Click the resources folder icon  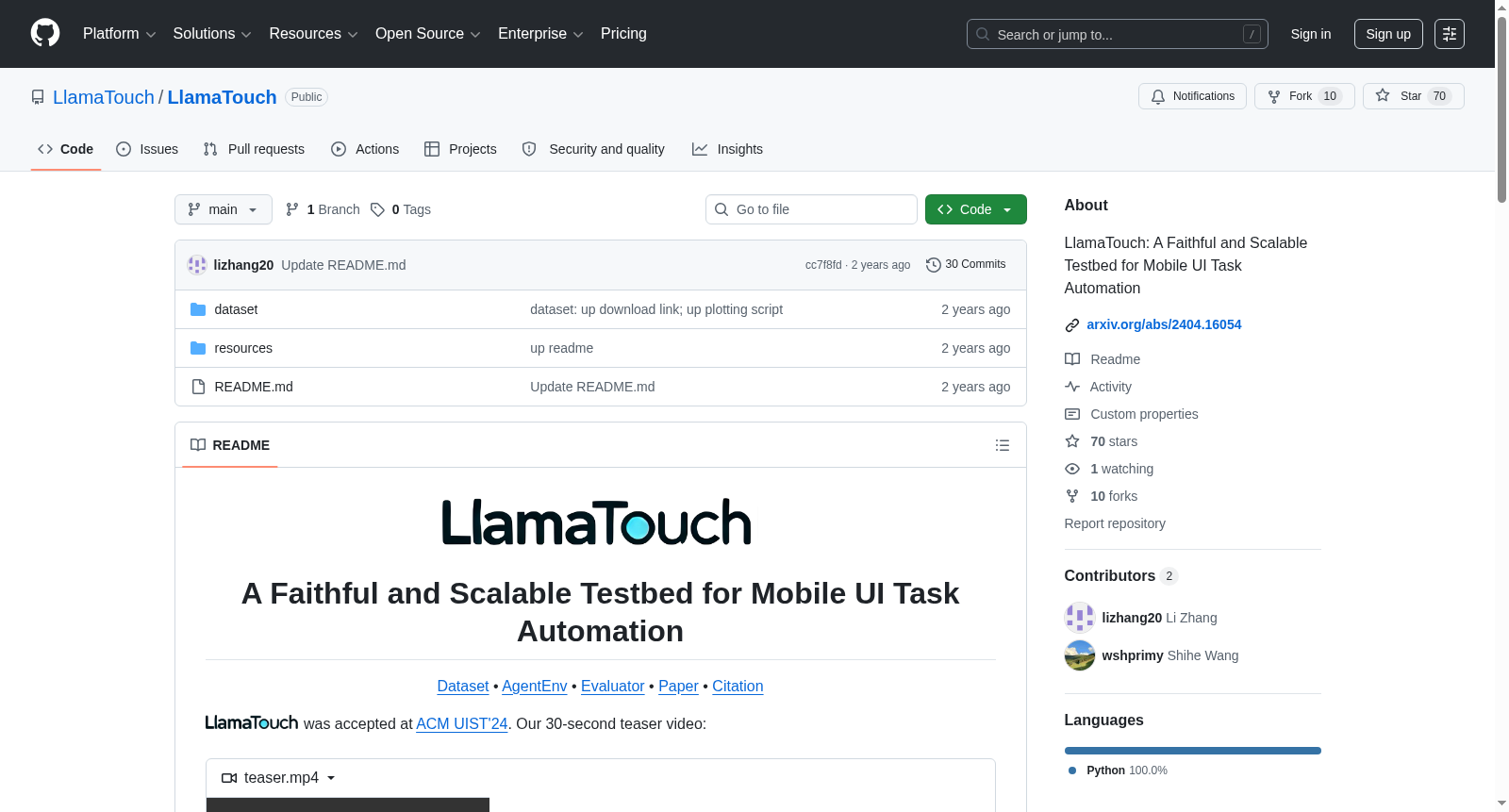pyautogui.click(x=198, y=348)
